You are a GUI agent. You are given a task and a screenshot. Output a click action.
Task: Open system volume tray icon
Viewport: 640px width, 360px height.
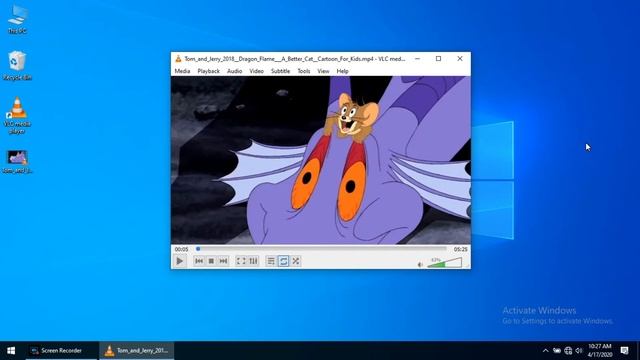[x=579, y=351]
